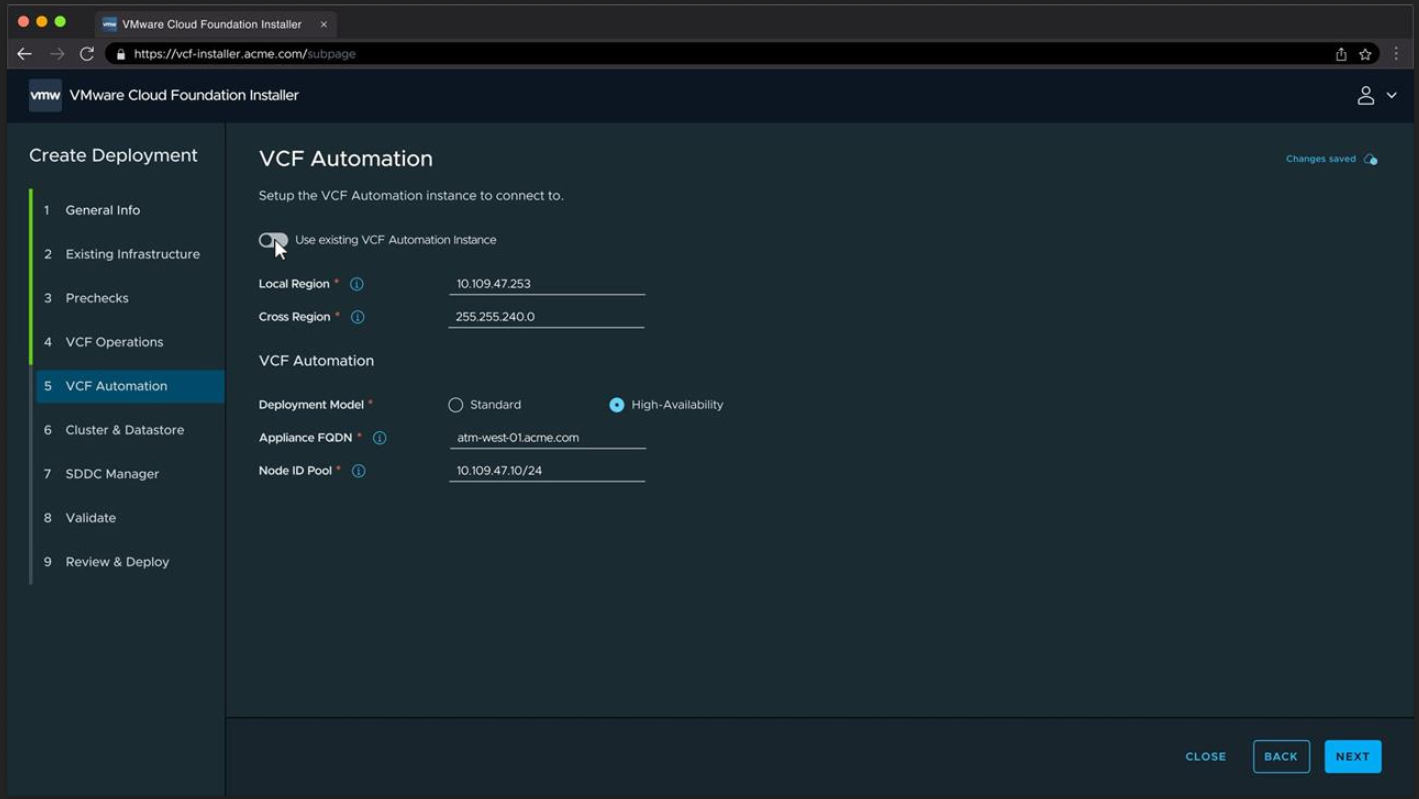Image resolution: width=1419 pixels, height=799 pixels.
Task: Click the Changes saved cloud icon
Action: (1370, 159)
